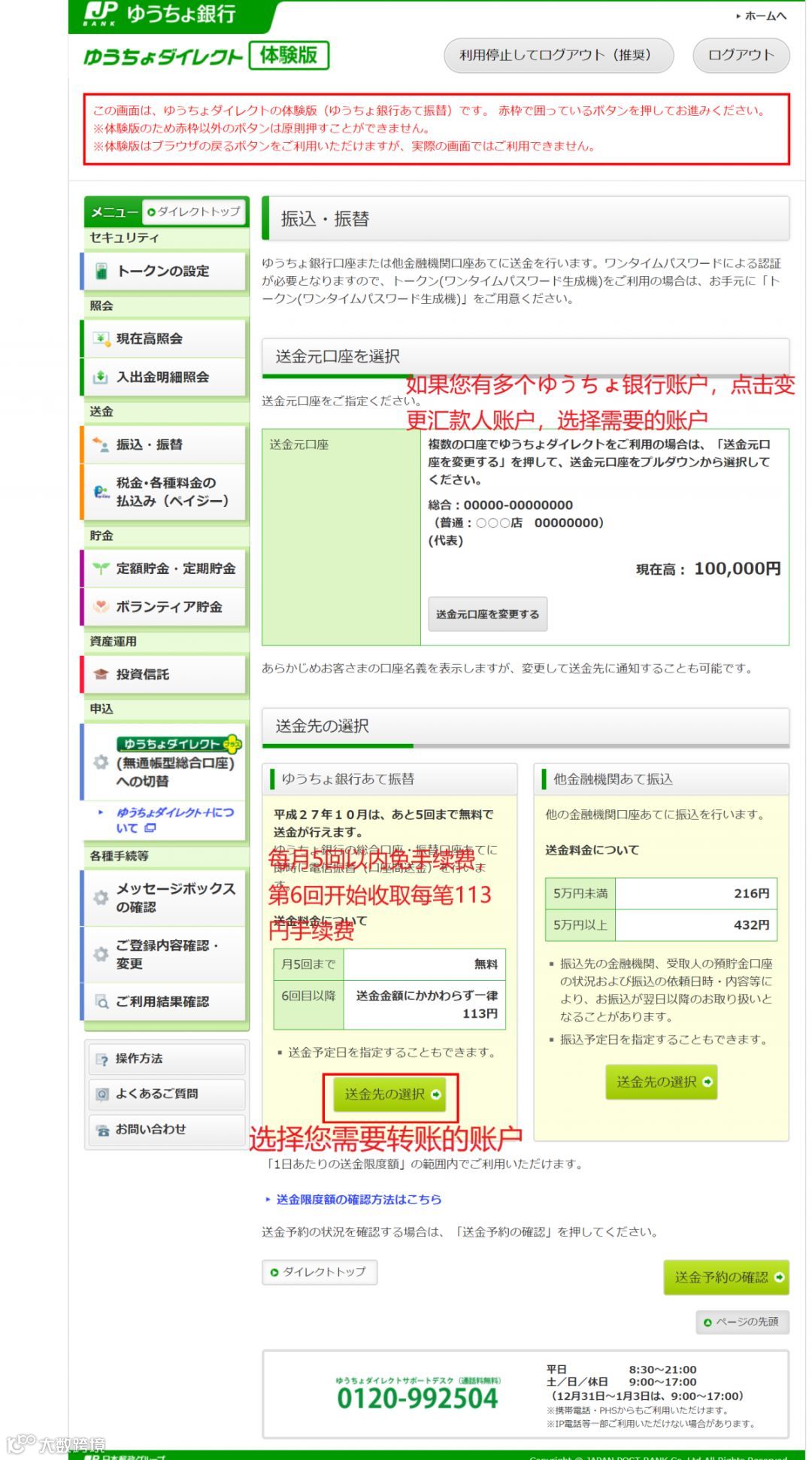
Task: Open 投資信託 menu item
Action: (x=164, y=674)
